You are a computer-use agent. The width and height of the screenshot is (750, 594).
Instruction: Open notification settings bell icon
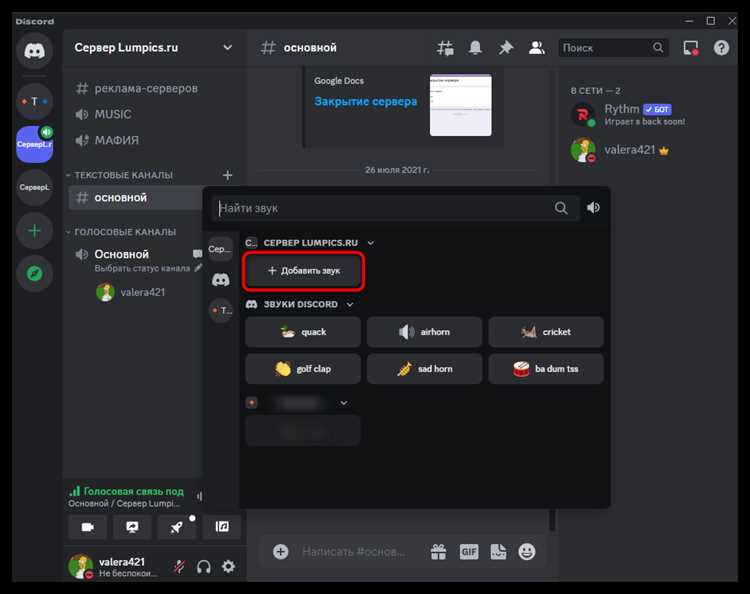click(x=475, y=48)
